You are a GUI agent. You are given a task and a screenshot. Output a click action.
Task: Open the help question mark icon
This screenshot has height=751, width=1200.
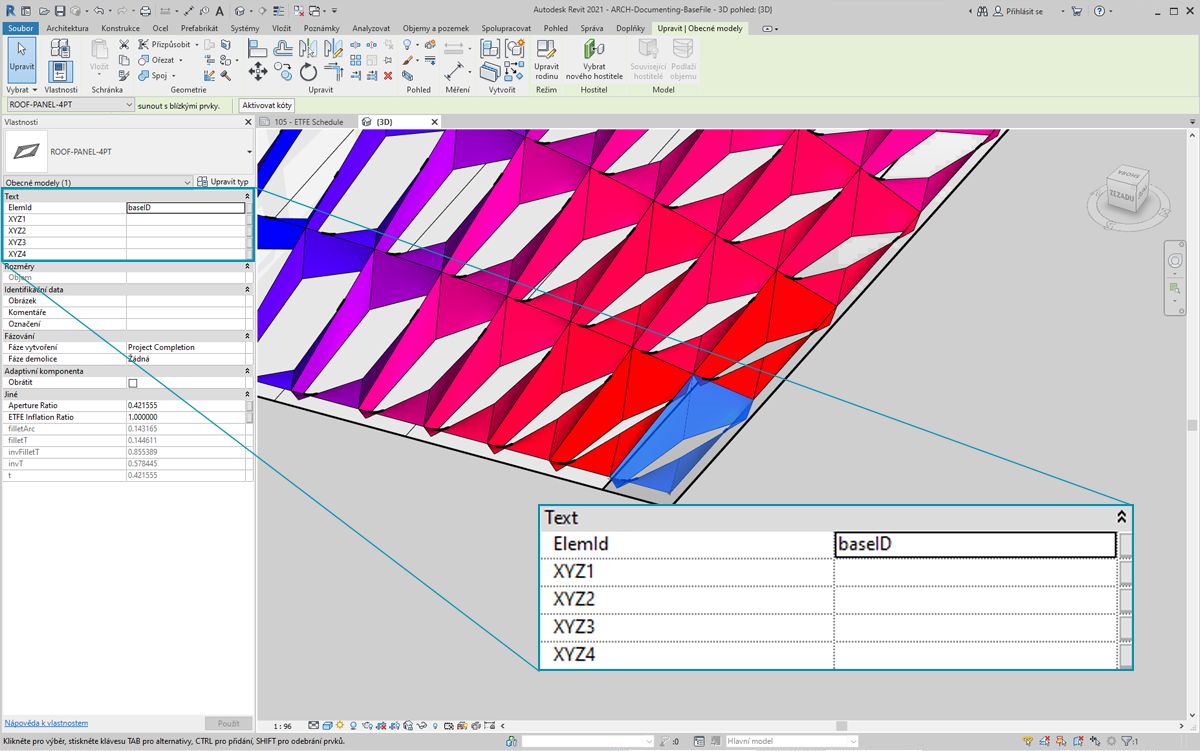click(1099, 11)
